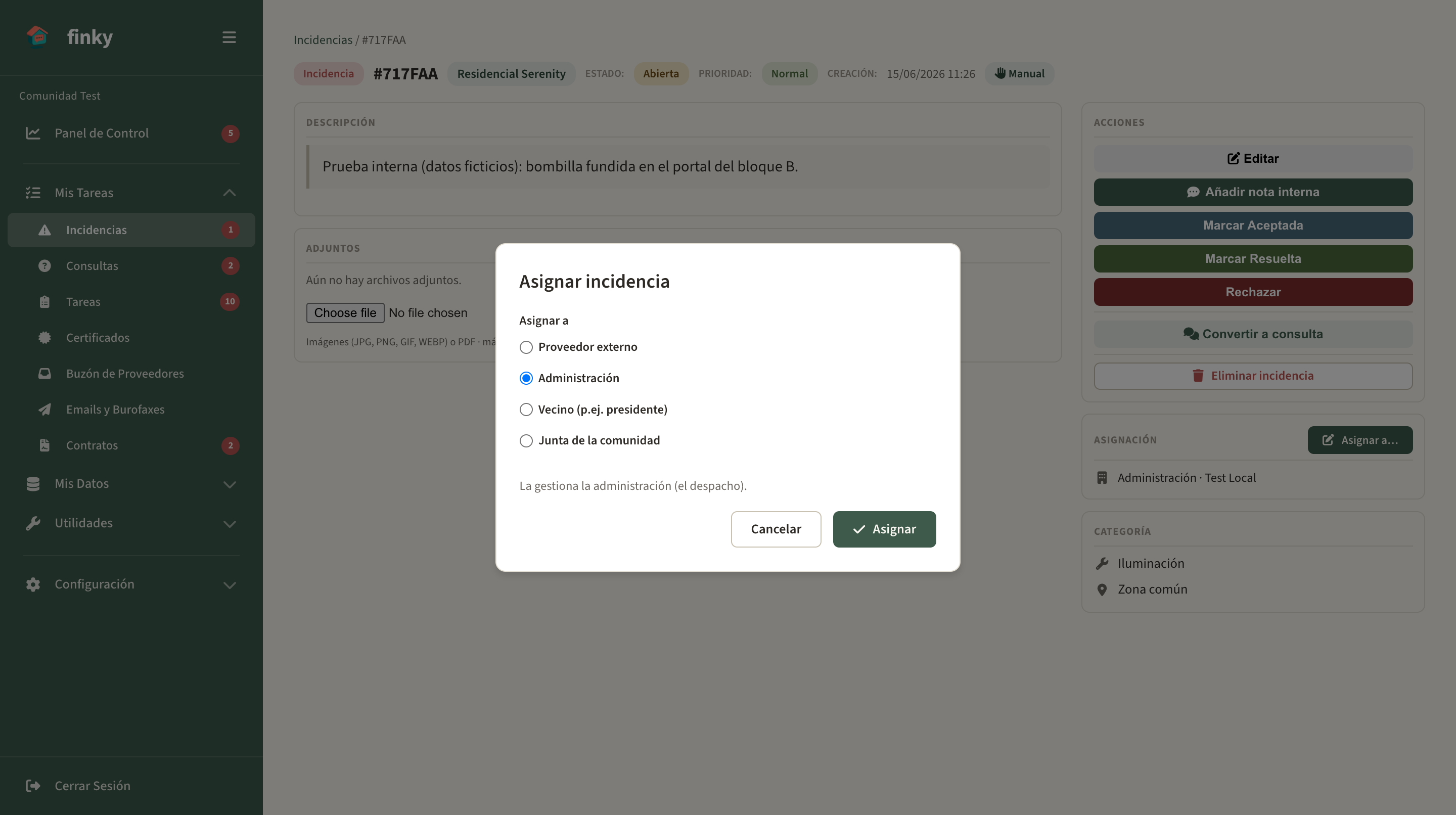Click the Rechazar button

pyautogui.click(x=1253, y=292)
